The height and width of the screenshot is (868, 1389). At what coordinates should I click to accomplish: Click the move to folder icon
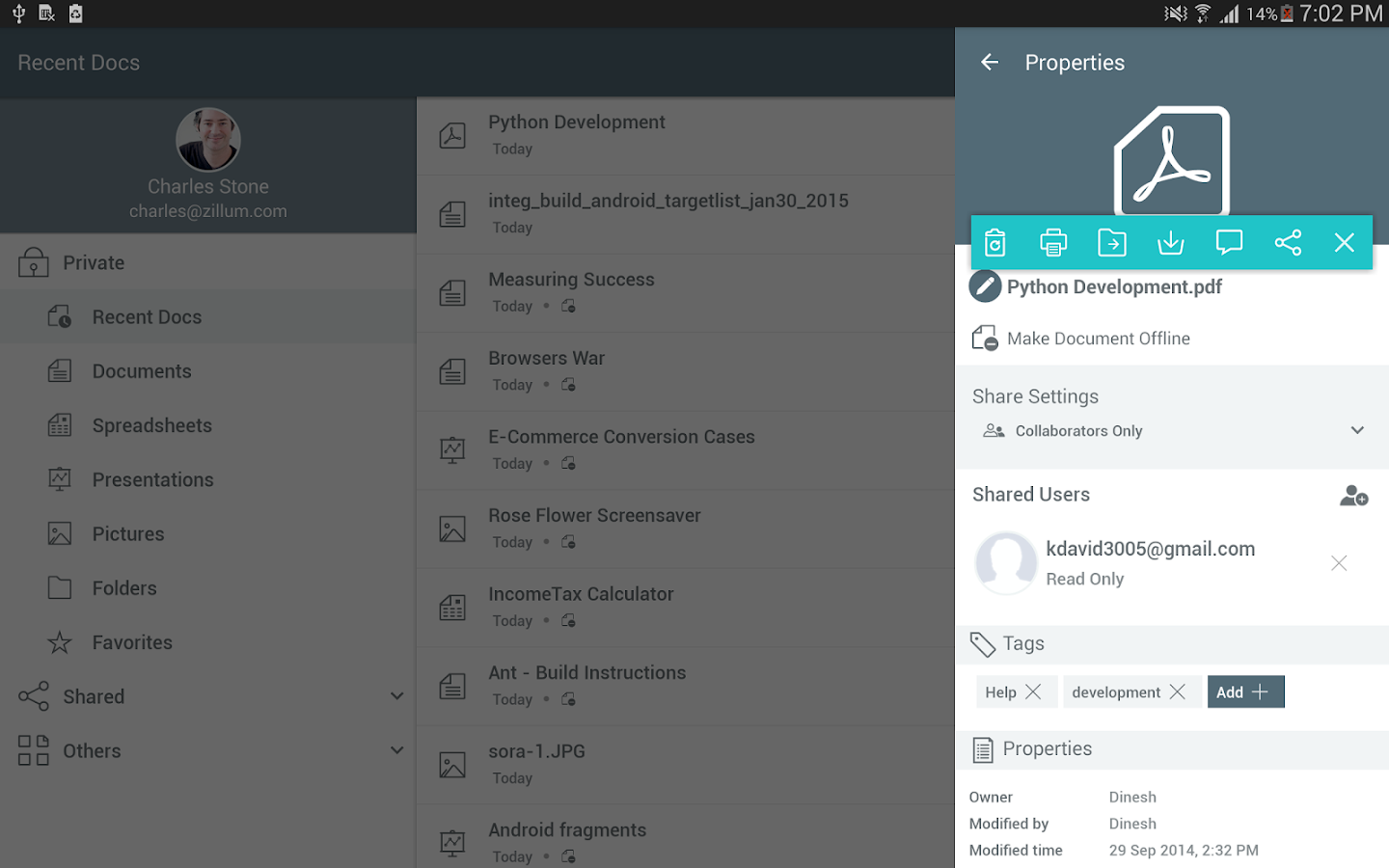pyautogui.click(x=1112, y=242)
